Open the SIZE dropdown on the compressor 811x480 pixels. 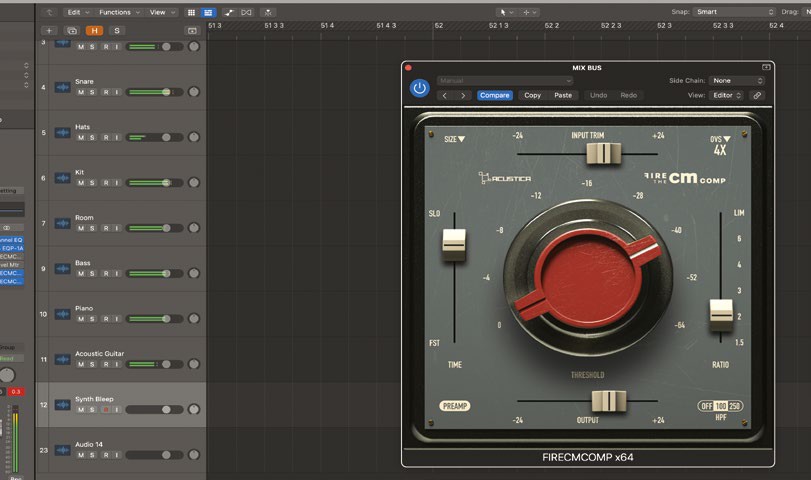pos(455,139)
